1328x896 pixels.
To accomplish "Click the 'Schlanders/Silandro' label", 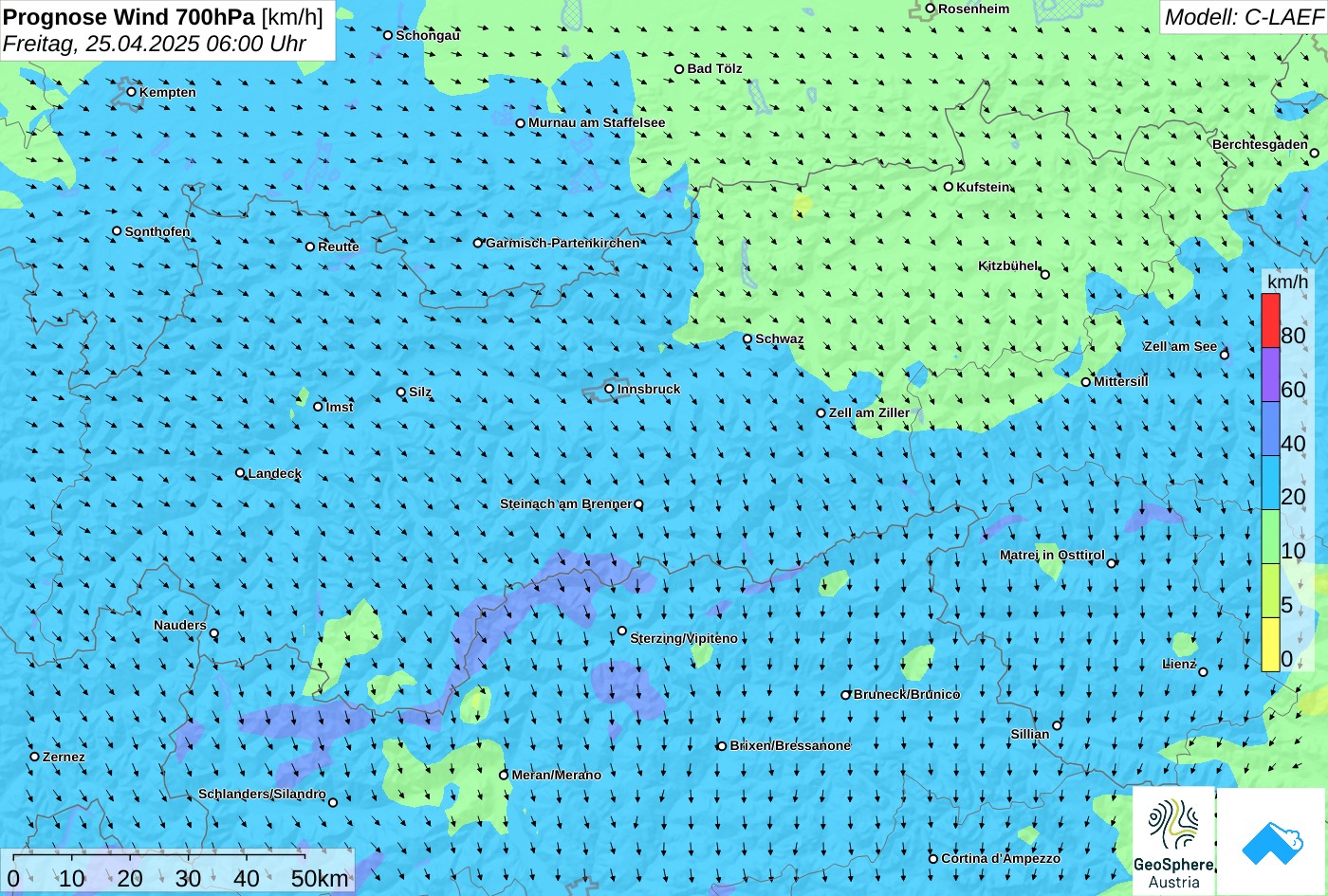I will [x=262, y=794].
